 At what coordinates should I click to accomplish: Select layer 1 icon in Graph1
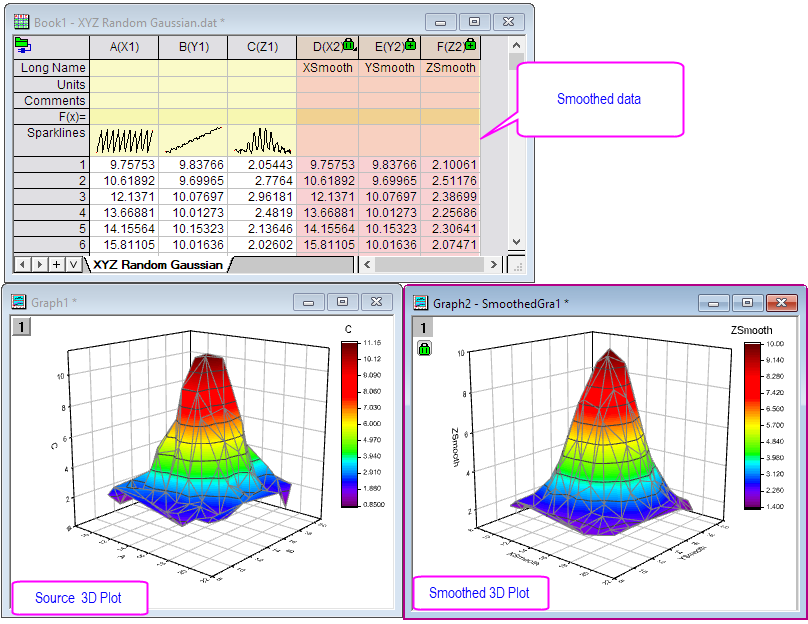(20, 326)
